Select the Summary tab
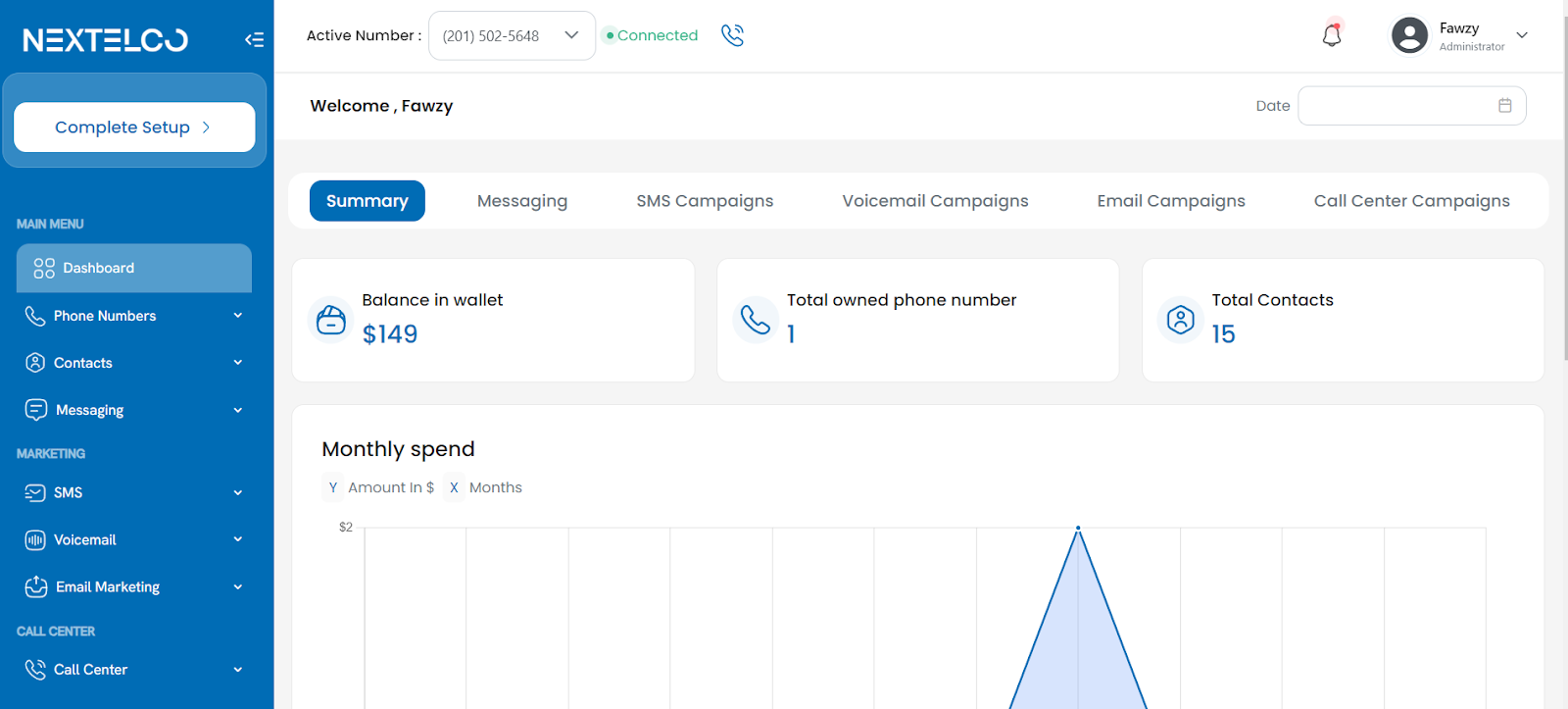The width and height of the screenshot is (1568, 709). [367, 201]
